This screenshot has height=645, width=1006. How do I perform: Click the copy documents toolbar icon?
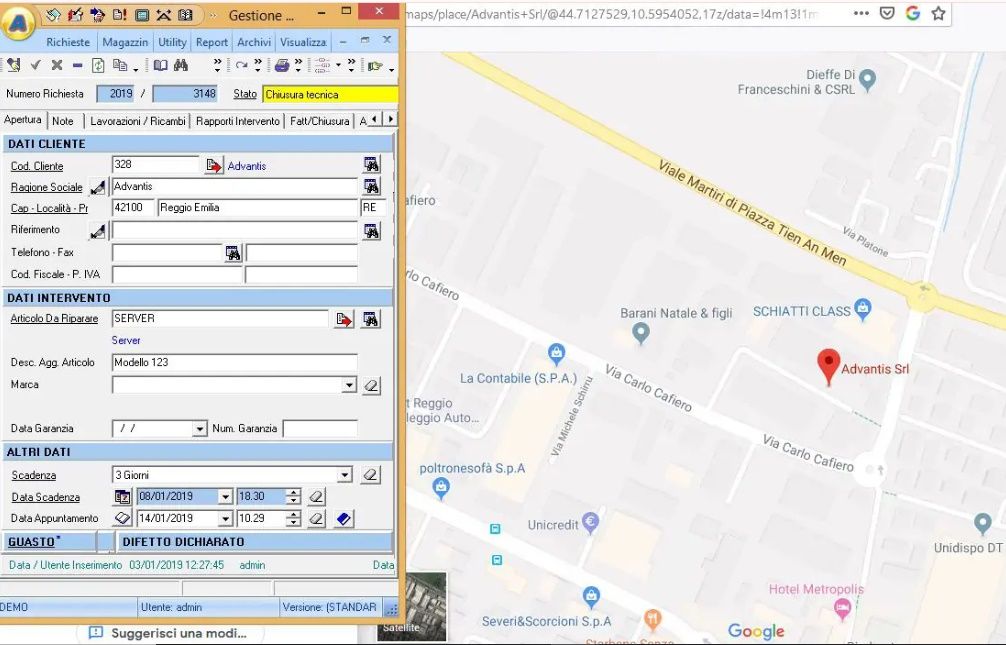(120, 65)
